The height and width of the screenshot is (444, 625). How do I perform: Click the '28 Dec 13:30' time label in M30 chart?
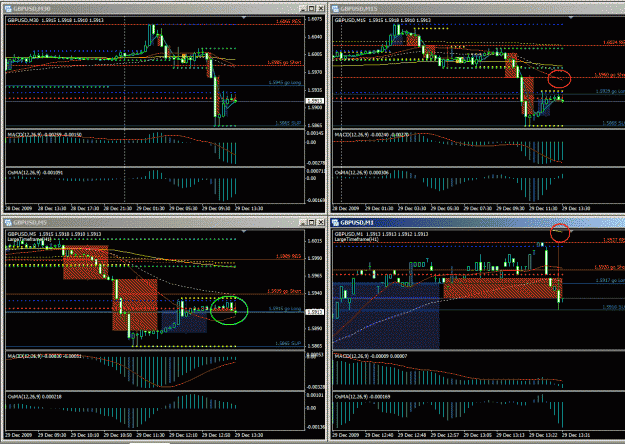tap(52, 208)
